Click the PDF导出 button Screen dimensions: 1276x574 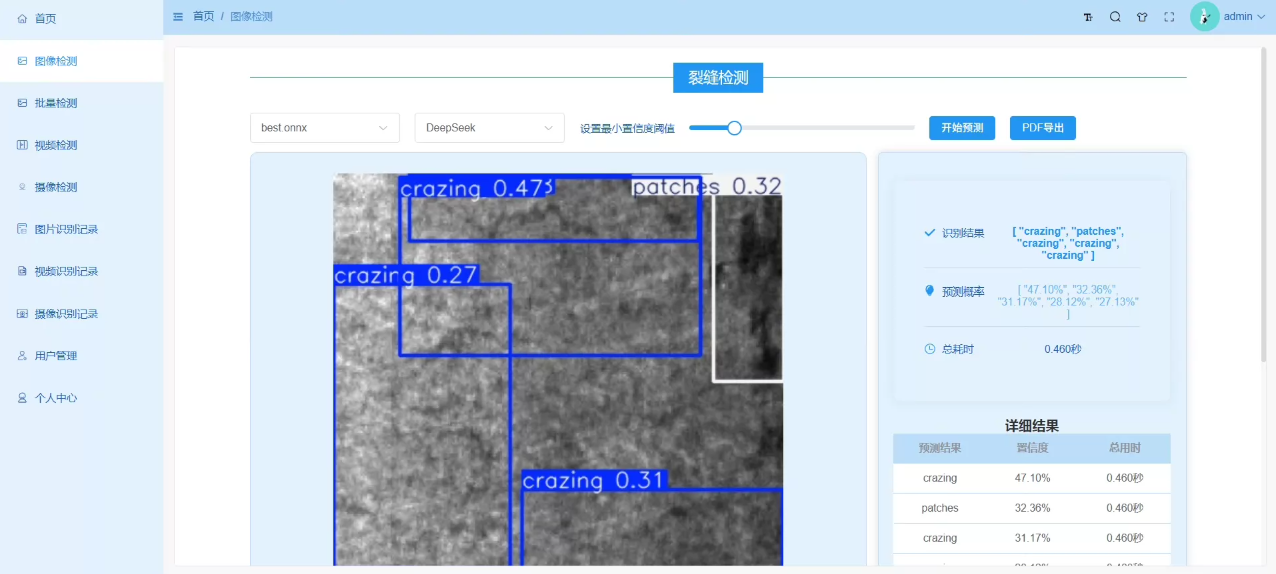pos(1043,128)
